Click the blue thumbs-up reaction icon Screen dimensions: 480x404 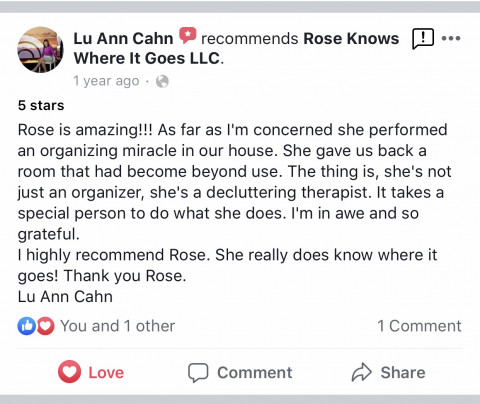(26, 326)
